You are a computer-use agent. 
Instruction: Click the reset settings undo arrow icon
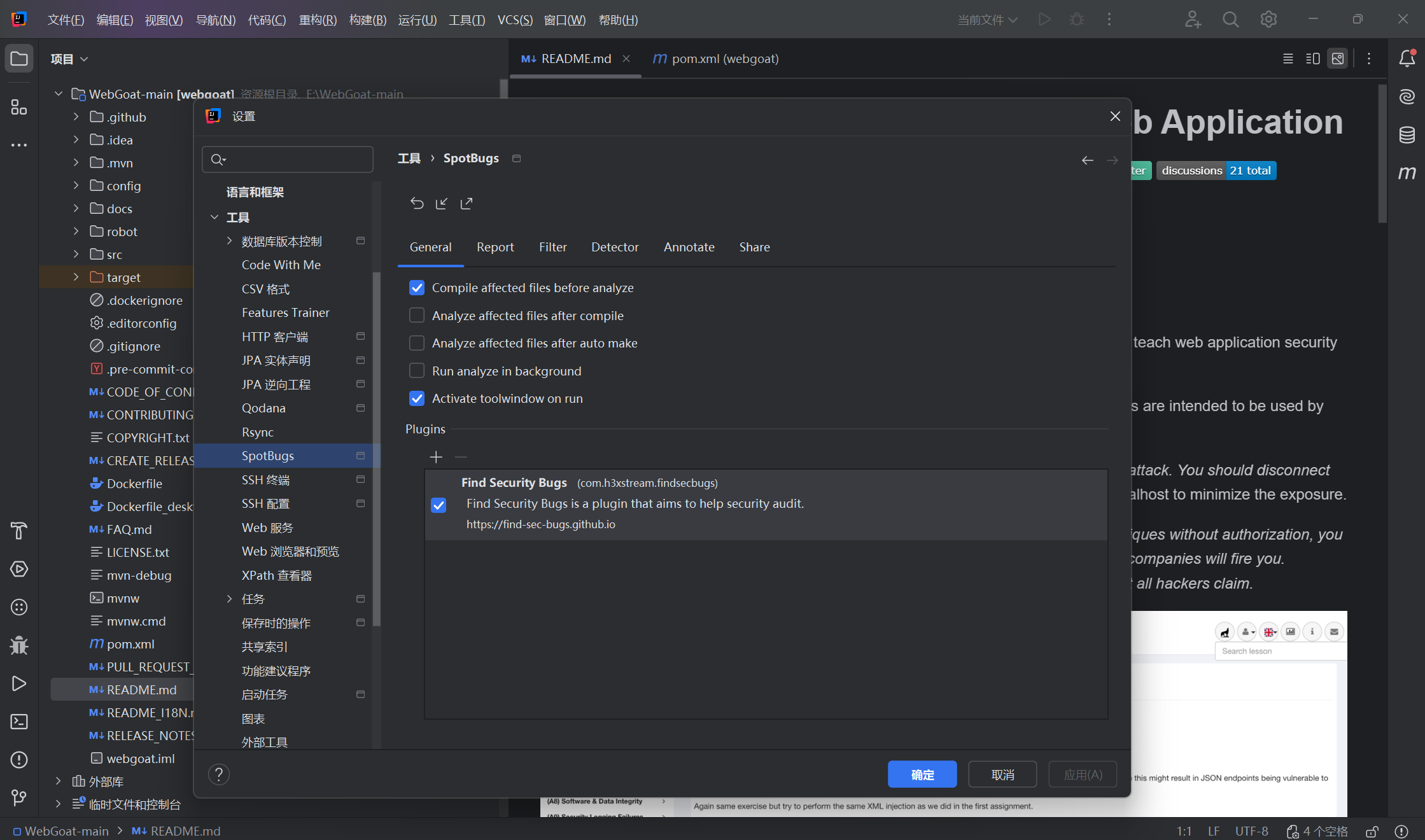click(x=417, y=203)
